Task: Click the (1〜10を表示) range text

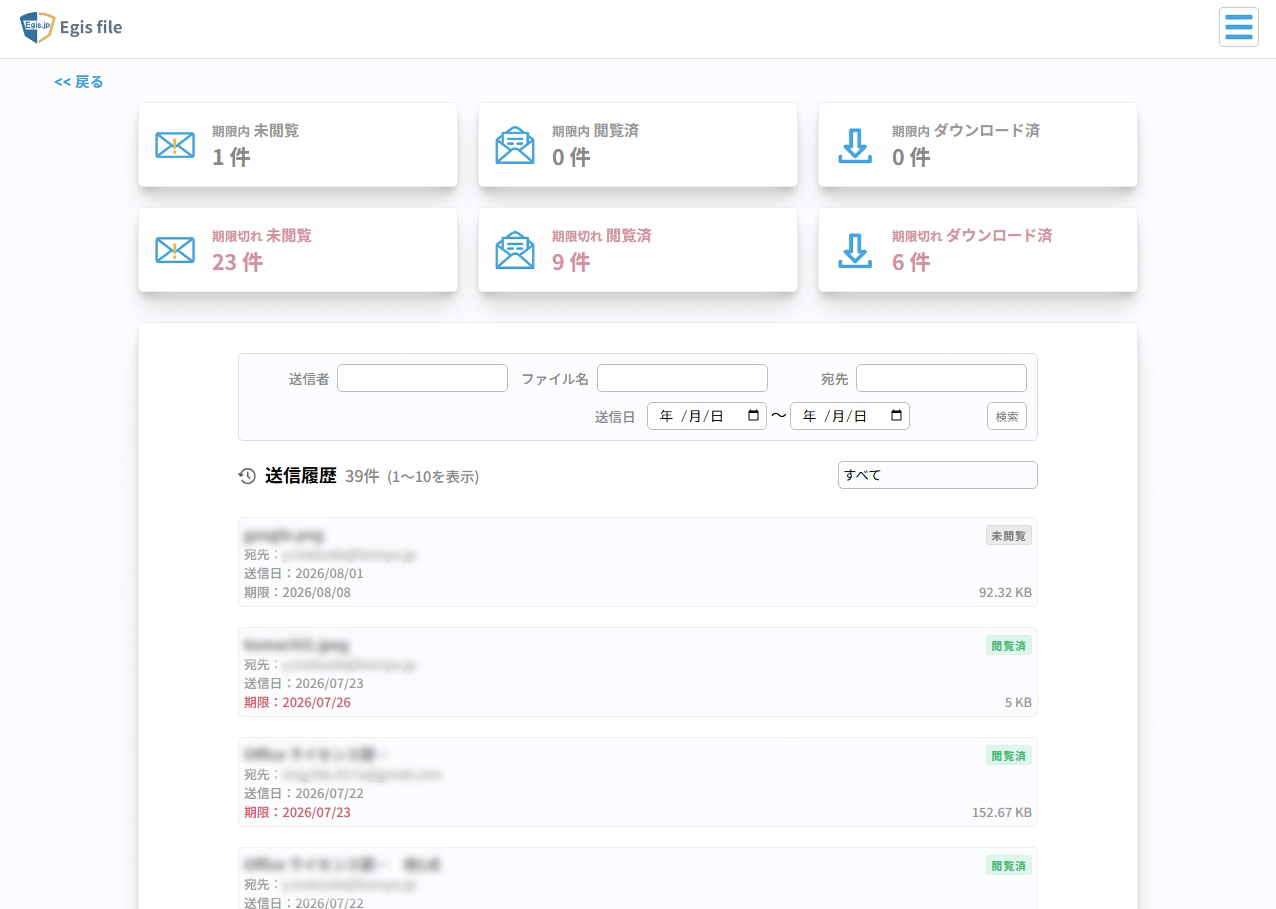Action: (x=433, y=477)
